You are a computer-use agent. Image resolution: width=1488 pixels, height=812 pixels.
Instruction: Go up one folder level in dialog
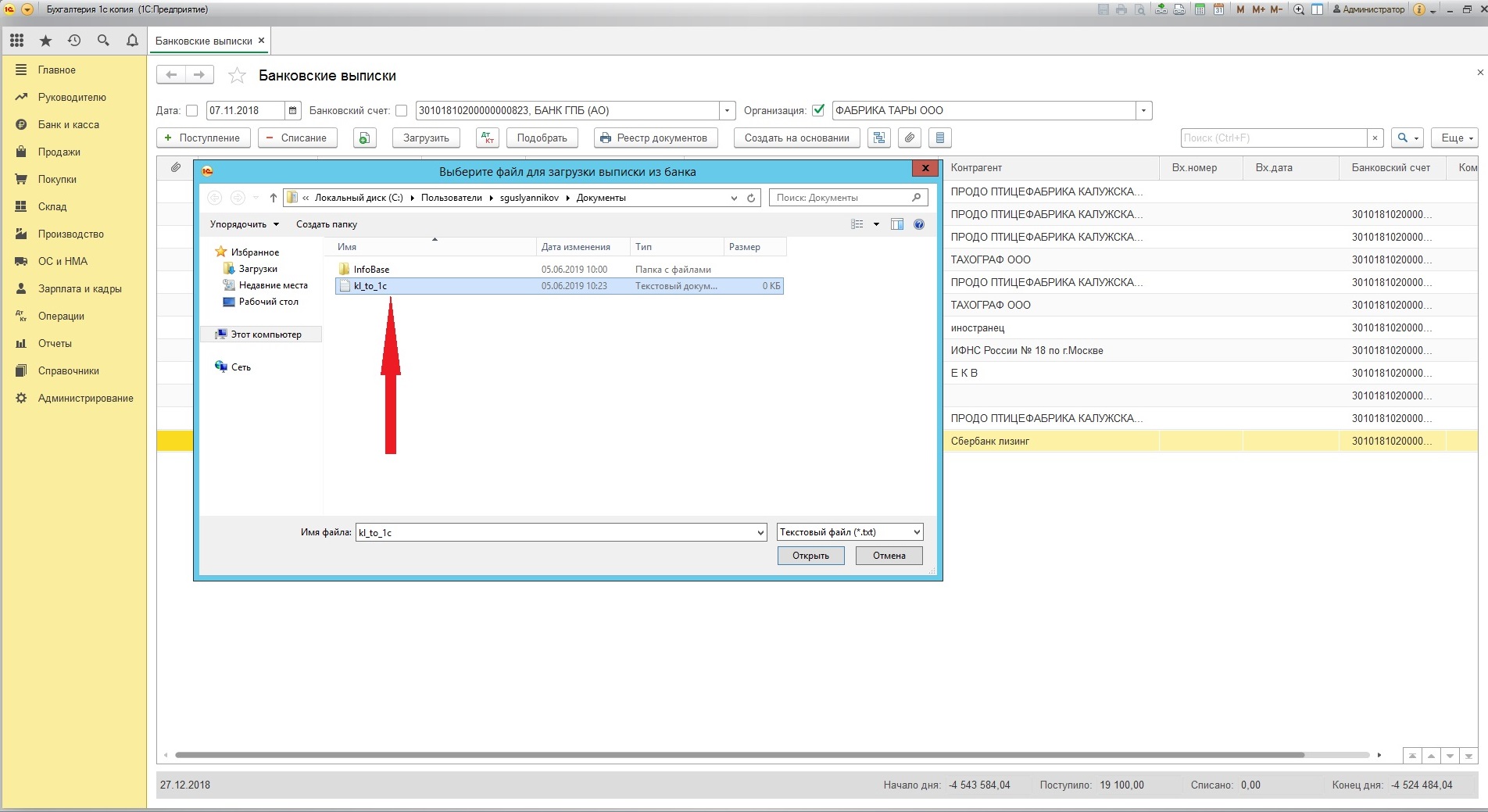[x=273, y=198]
